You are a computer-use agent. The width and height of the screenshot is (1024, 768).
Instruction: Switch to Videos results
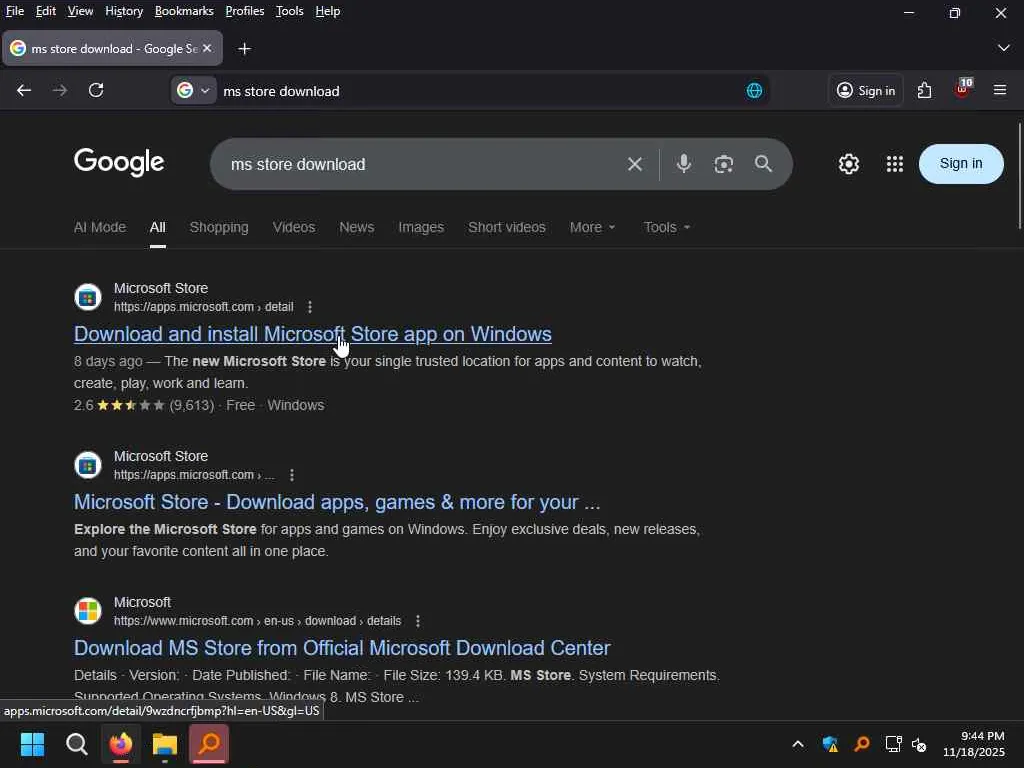294,227
